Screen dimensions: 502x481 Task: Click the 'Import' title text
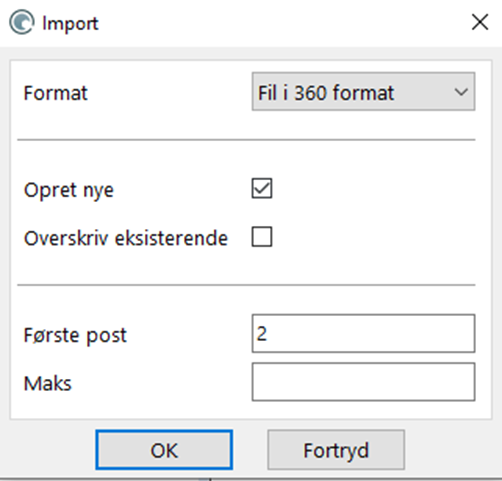click(70, 23)
